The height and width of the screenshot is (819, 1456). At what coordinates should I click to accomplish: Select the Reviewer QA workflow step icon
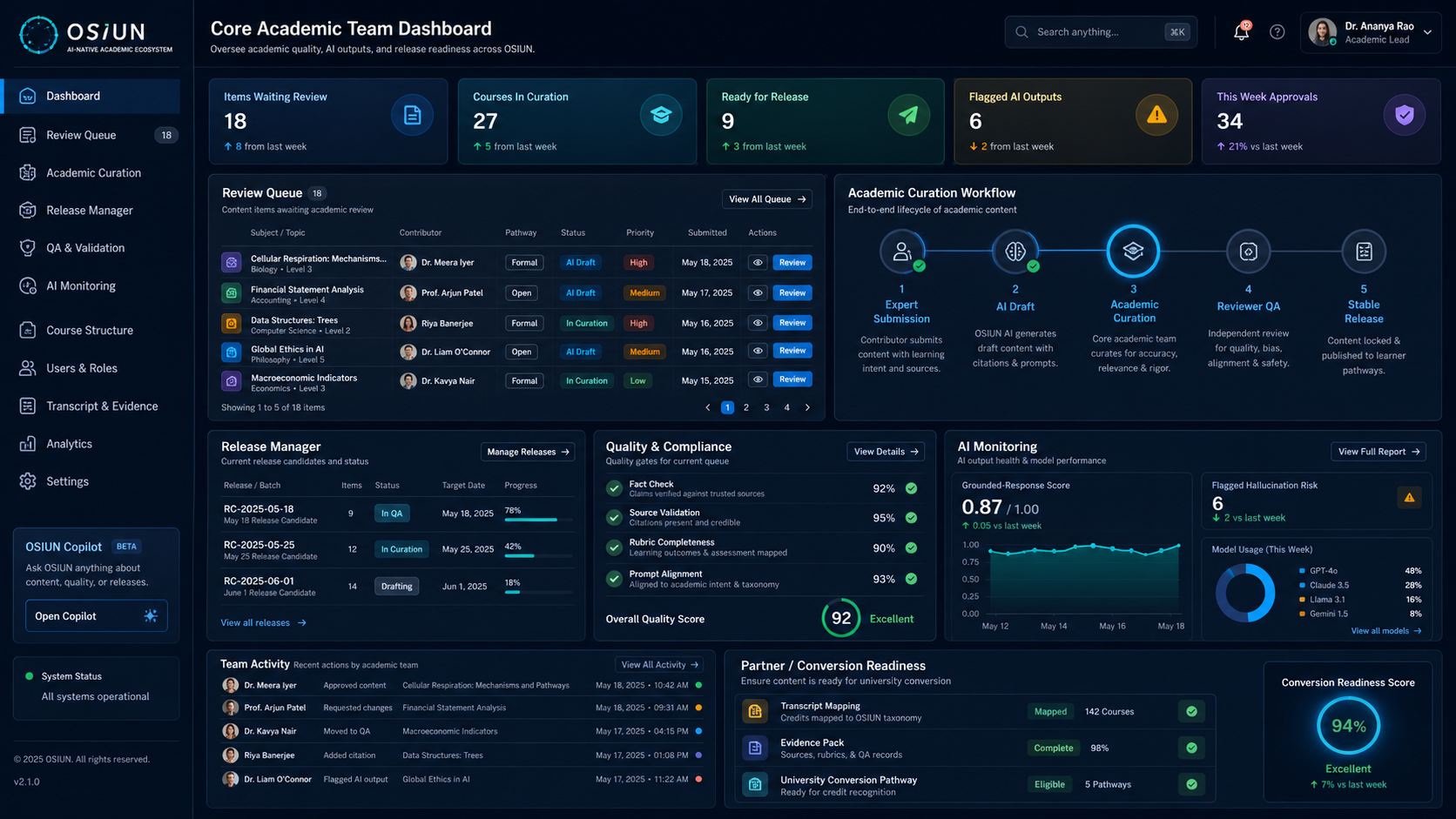[1248, 252]
